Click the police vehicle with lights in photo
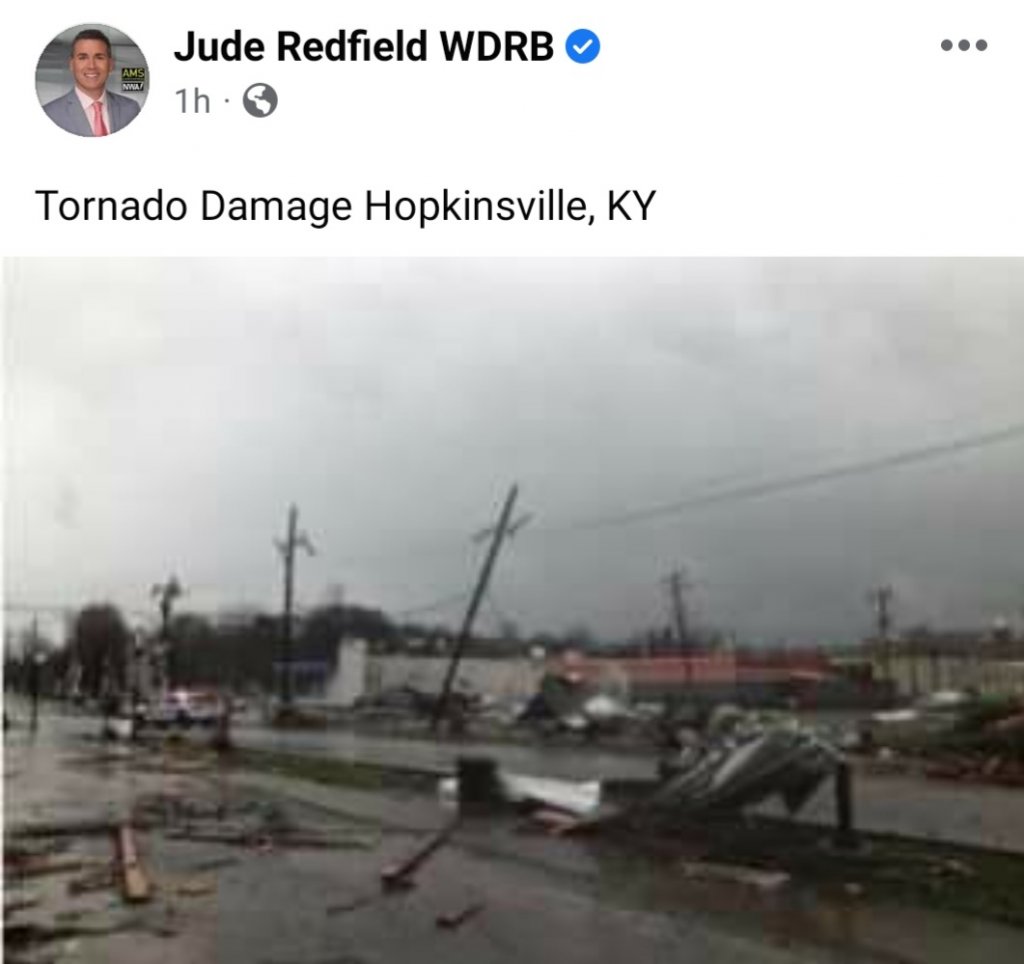Screen dimensions: 1024x964 (x=186, y=709)
